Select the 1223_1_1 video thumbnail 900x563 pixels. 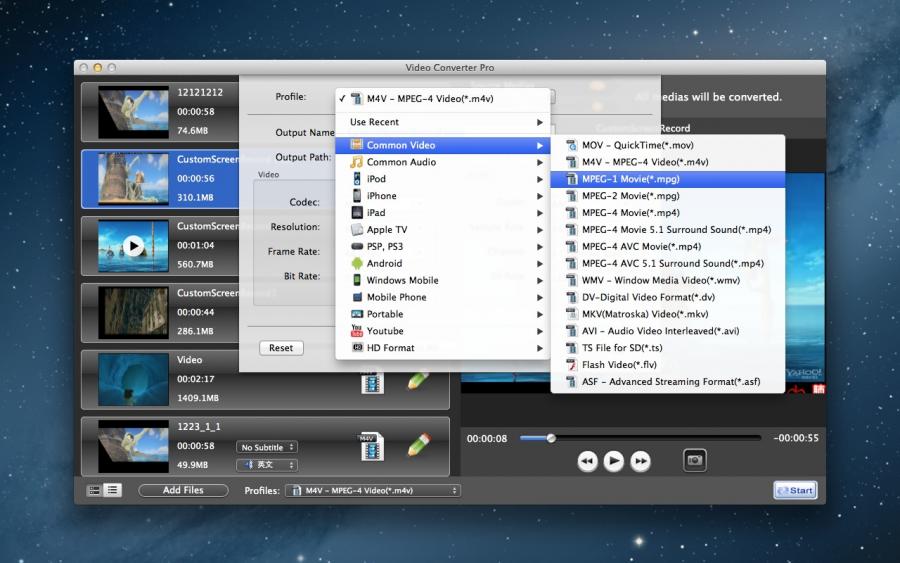tap(133, 446)
